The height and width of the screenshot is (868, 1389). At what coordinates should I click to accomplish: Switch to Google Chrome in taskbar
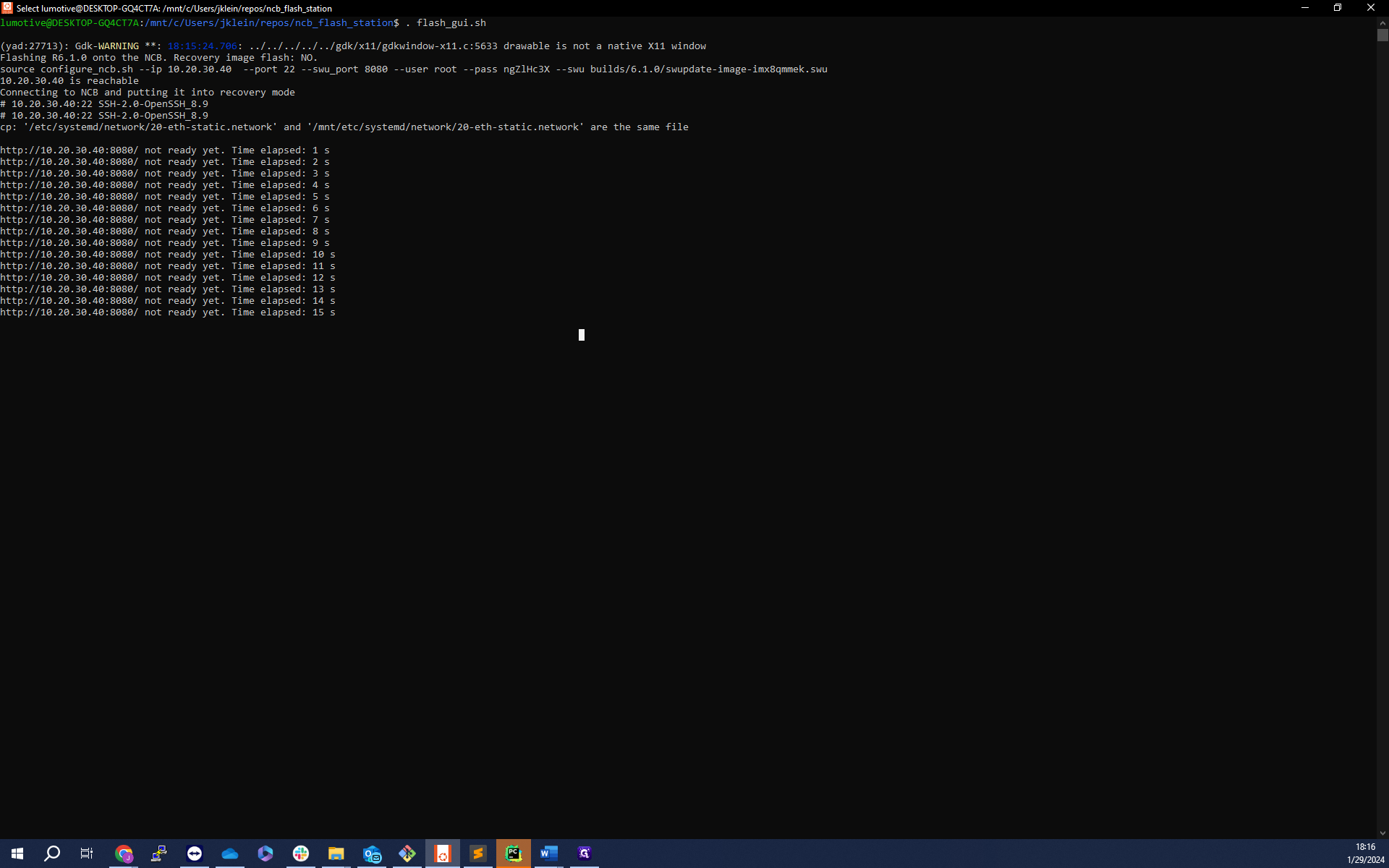pyautogui.click(x=124, y=854)
